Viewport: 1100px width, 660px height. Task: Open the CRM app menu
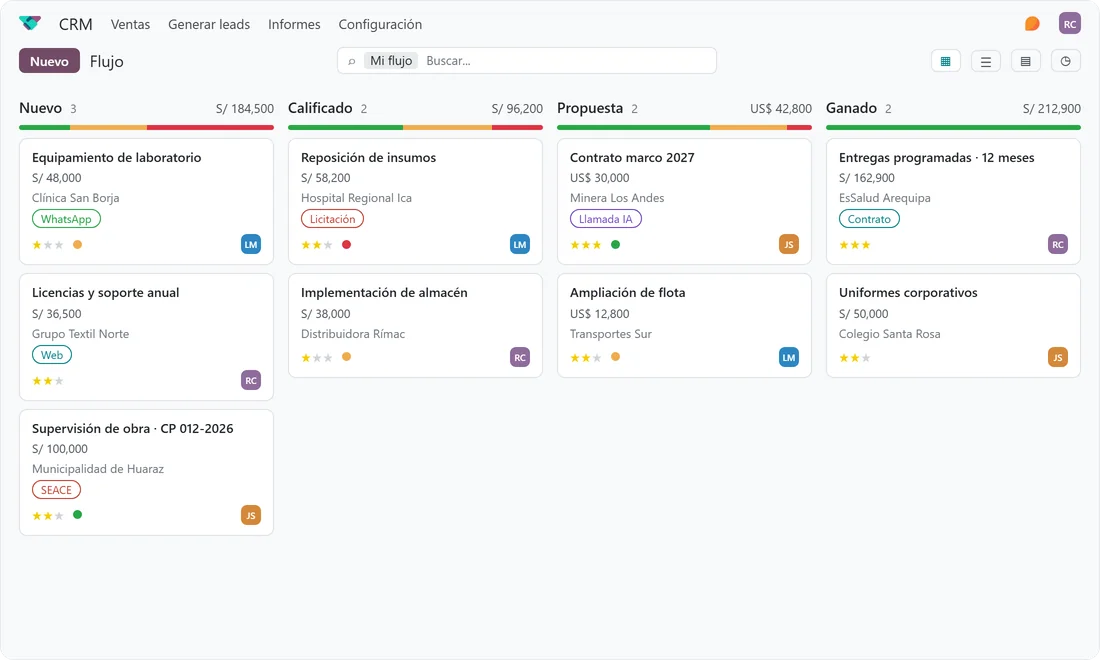coord(76,24)
